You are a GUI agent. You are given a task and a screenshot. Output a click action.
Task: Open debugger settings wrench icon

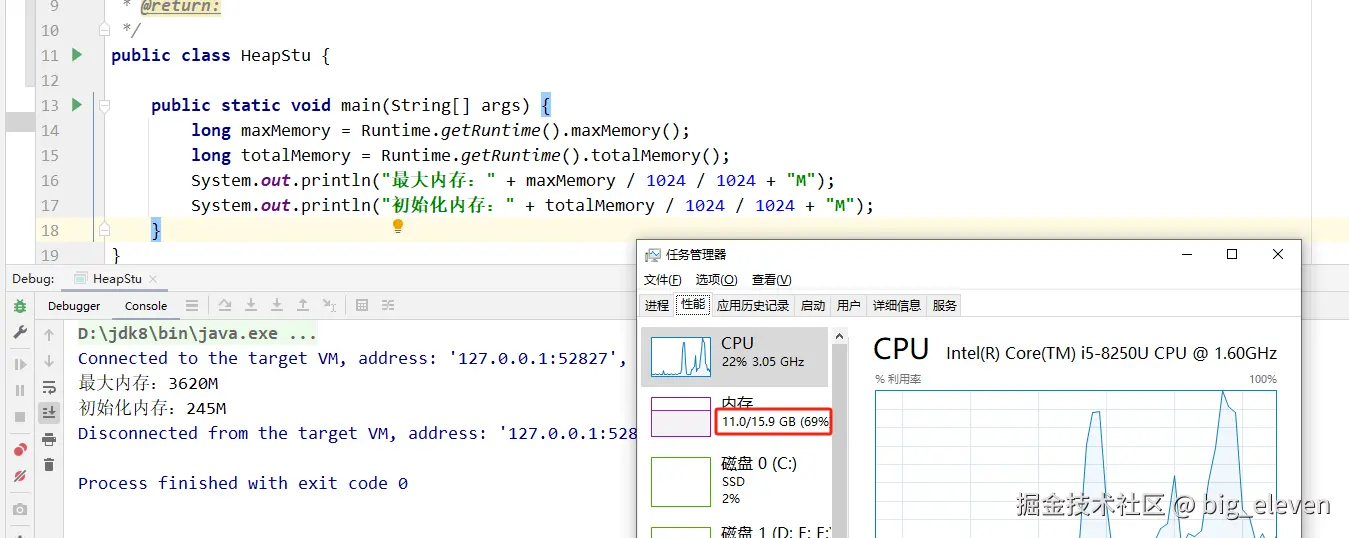[x=20, y=332]
